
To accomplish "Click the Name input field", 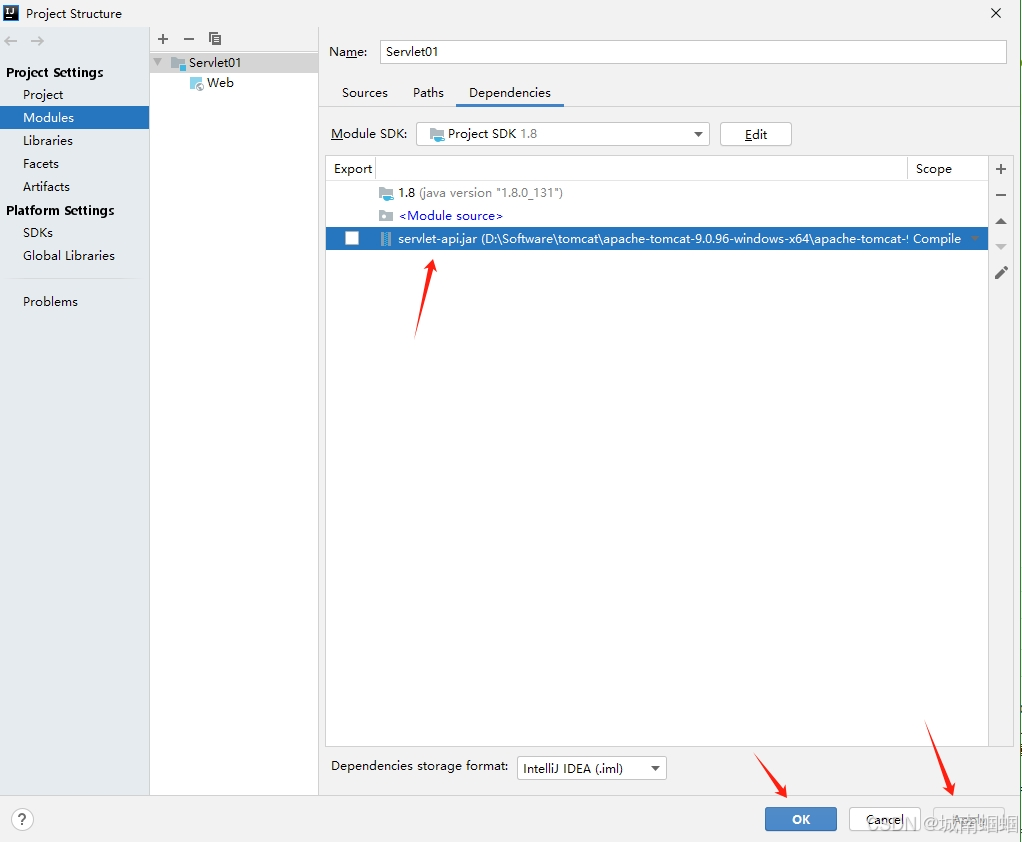I will click(693, 52).
